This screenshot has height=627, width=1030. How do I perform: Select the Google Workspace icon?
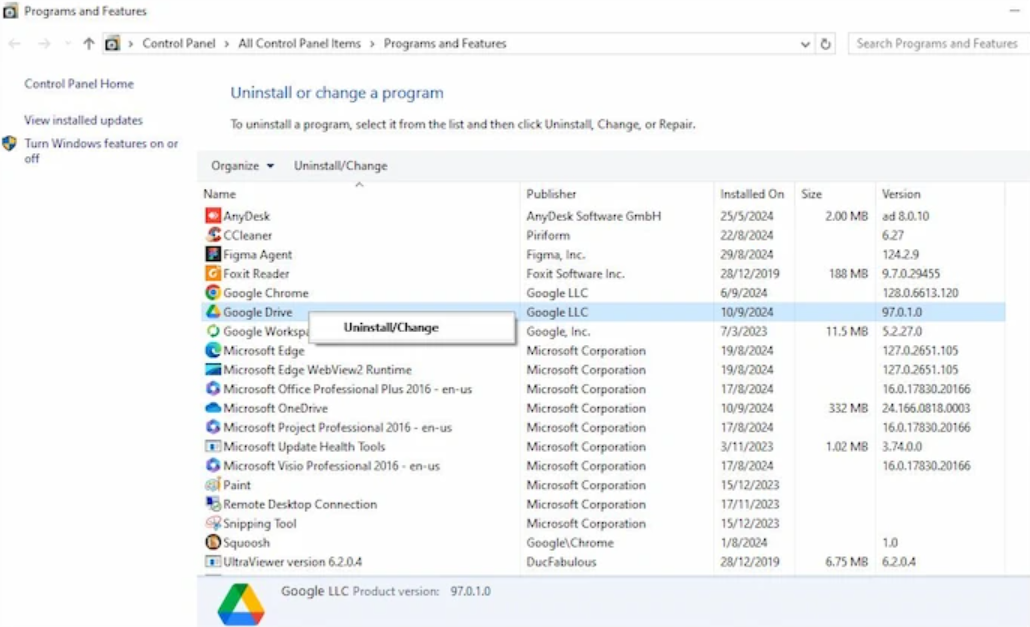pos(213,331)
